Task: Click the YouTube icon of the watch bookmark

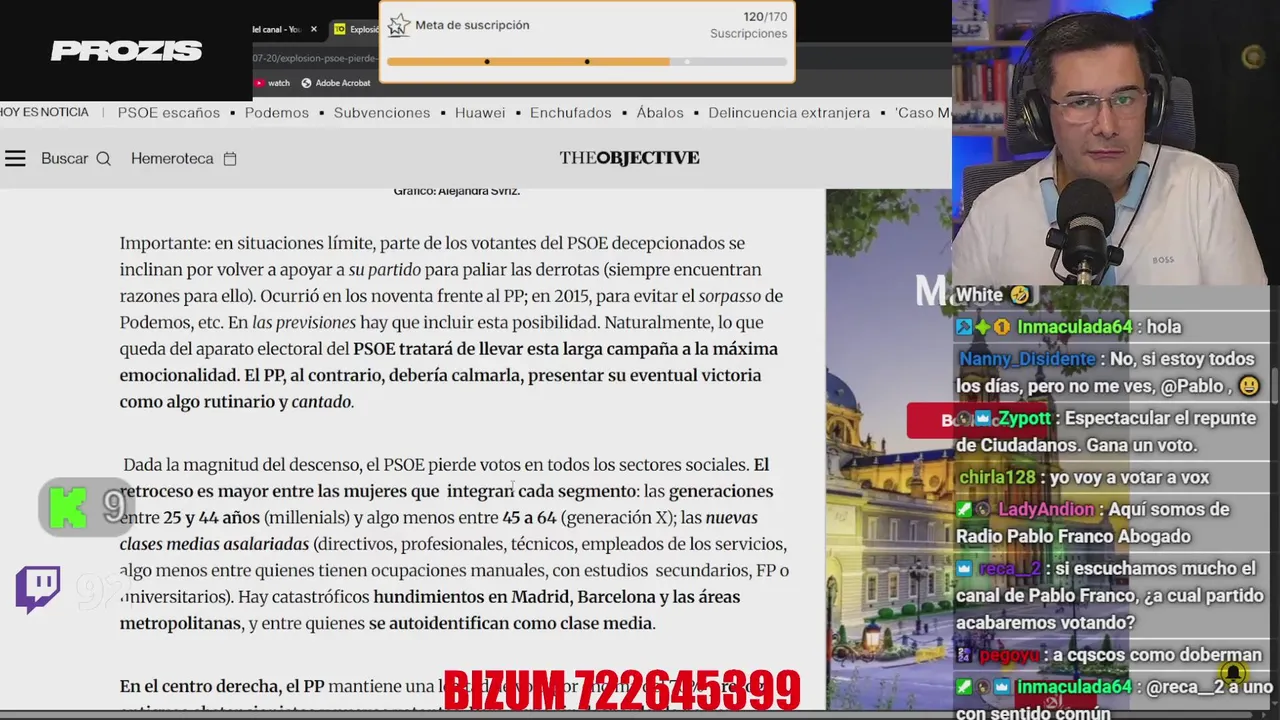Action: 258,83
